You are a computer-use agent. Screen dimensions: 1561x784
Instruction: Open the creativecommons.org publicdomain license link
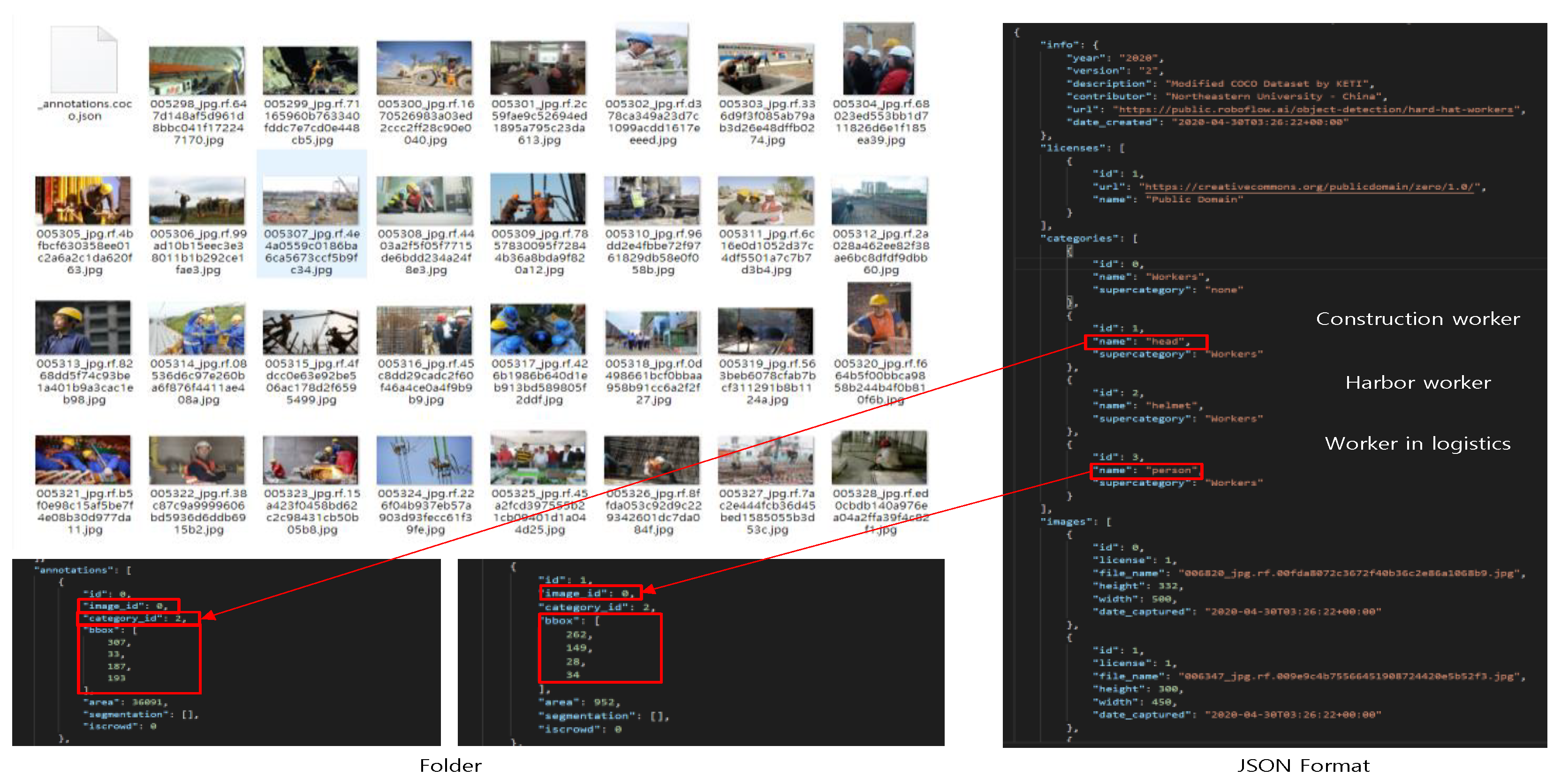click(1309, 187)
